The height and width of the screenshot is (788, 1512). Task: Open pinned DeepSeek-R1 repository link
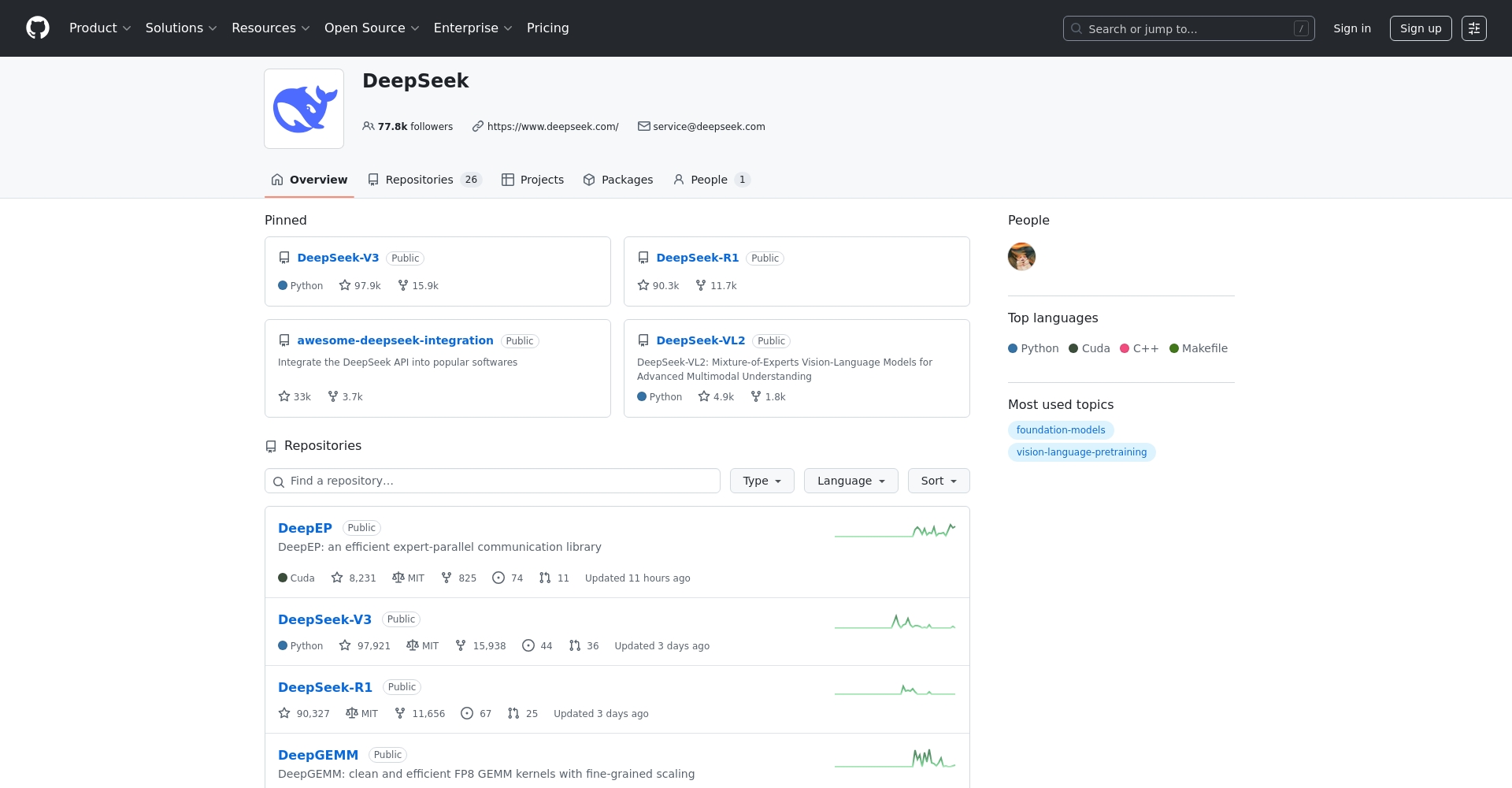tap(698, 258)
